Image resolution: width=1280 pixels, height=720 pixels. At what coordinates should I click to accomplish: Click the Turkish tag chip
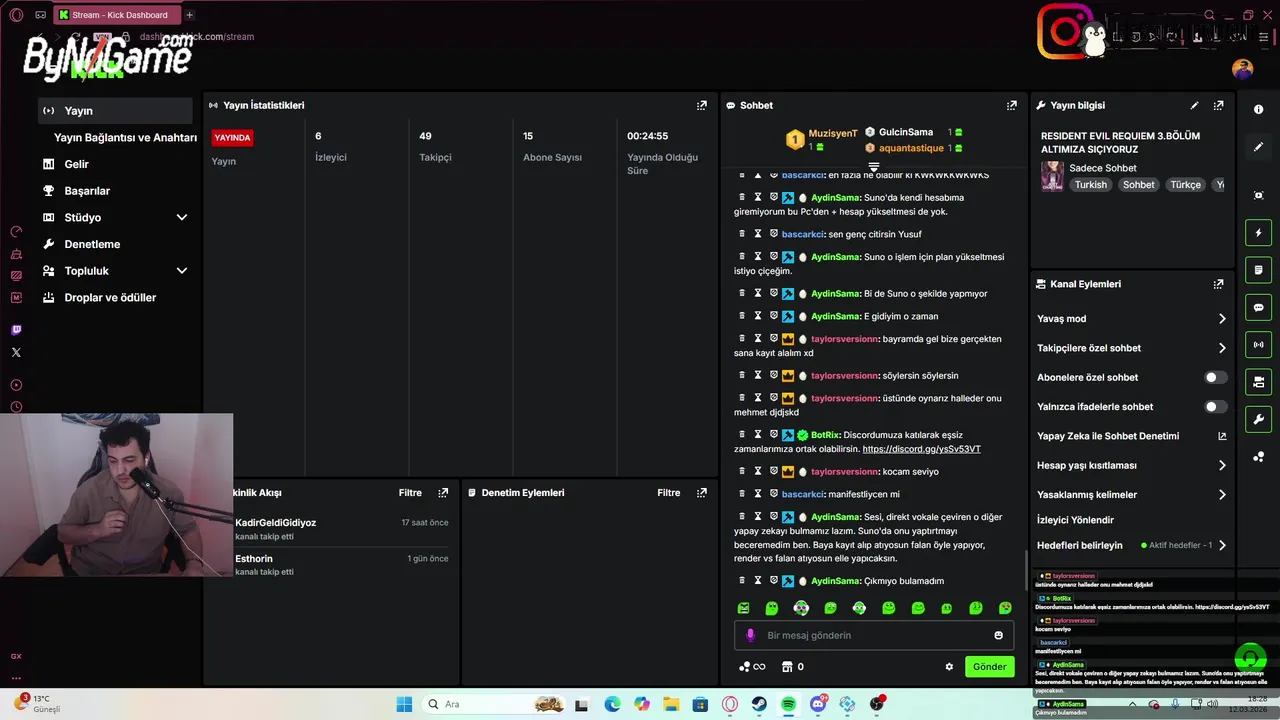(1091, 185)
